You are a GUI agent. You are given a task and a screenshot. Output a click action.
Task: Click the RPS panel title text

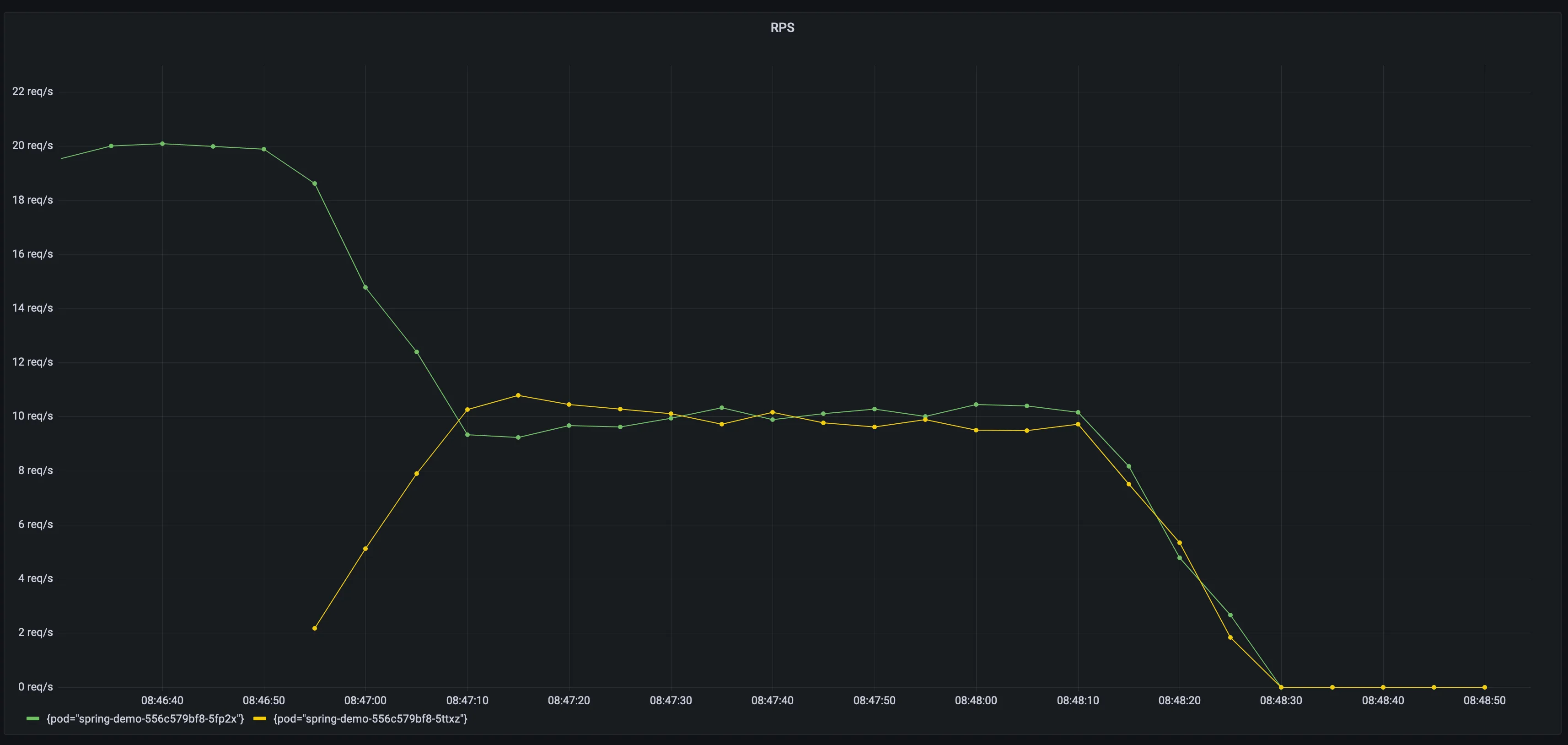[782, 27]
